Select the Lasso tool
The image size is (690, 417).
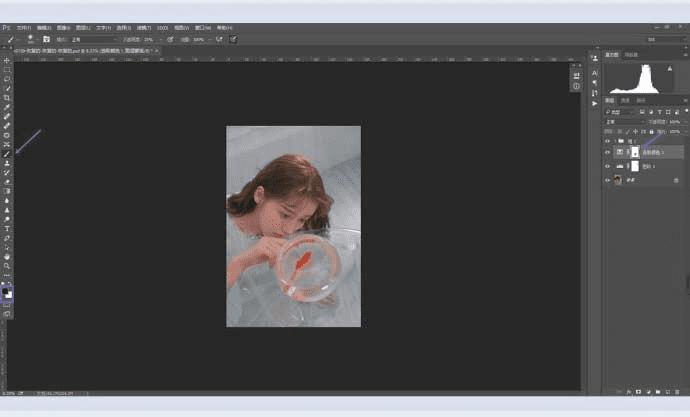[x=7, y=79]
